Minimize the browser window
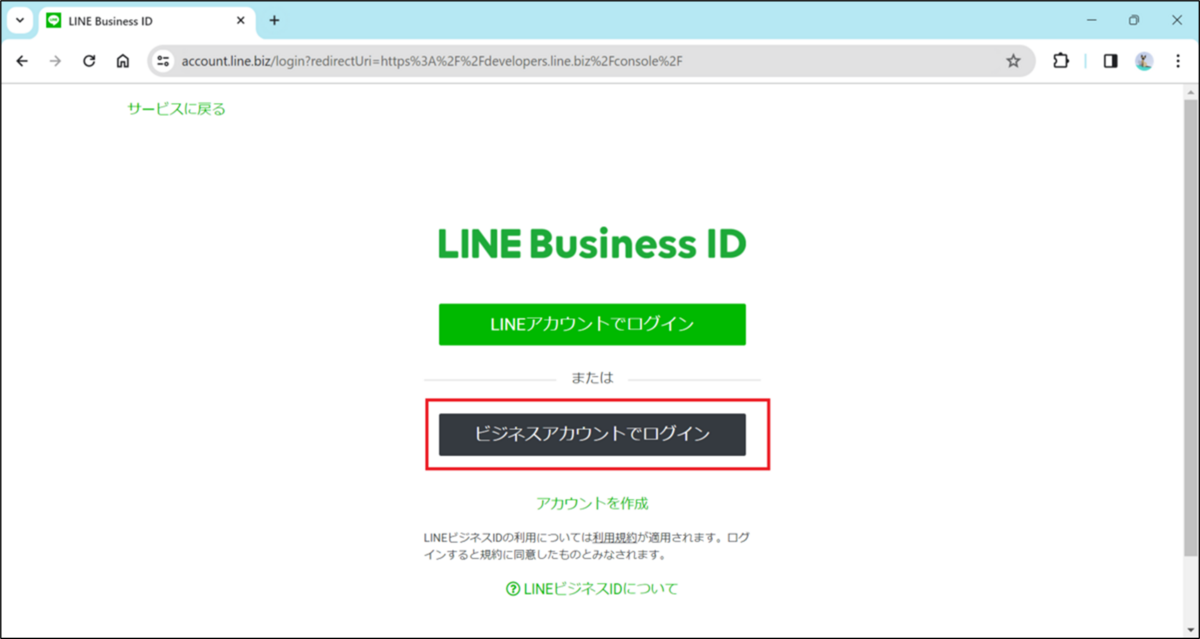 pos(1090,20)
